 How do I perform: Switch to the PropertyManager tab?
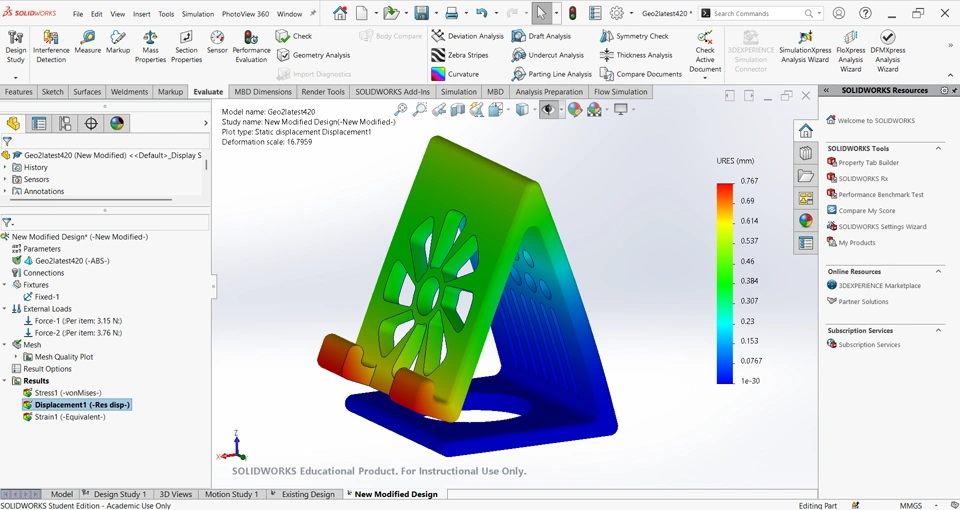pyautogui.click(x=39, y=124)
